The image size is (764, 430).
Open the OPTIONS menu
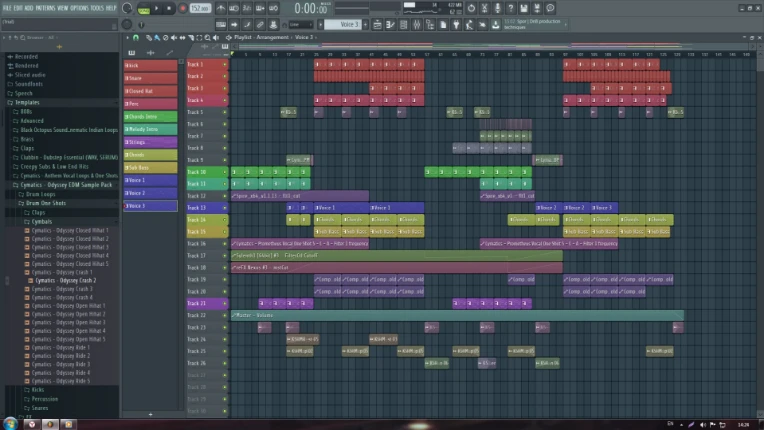click(x=79, y=8)
